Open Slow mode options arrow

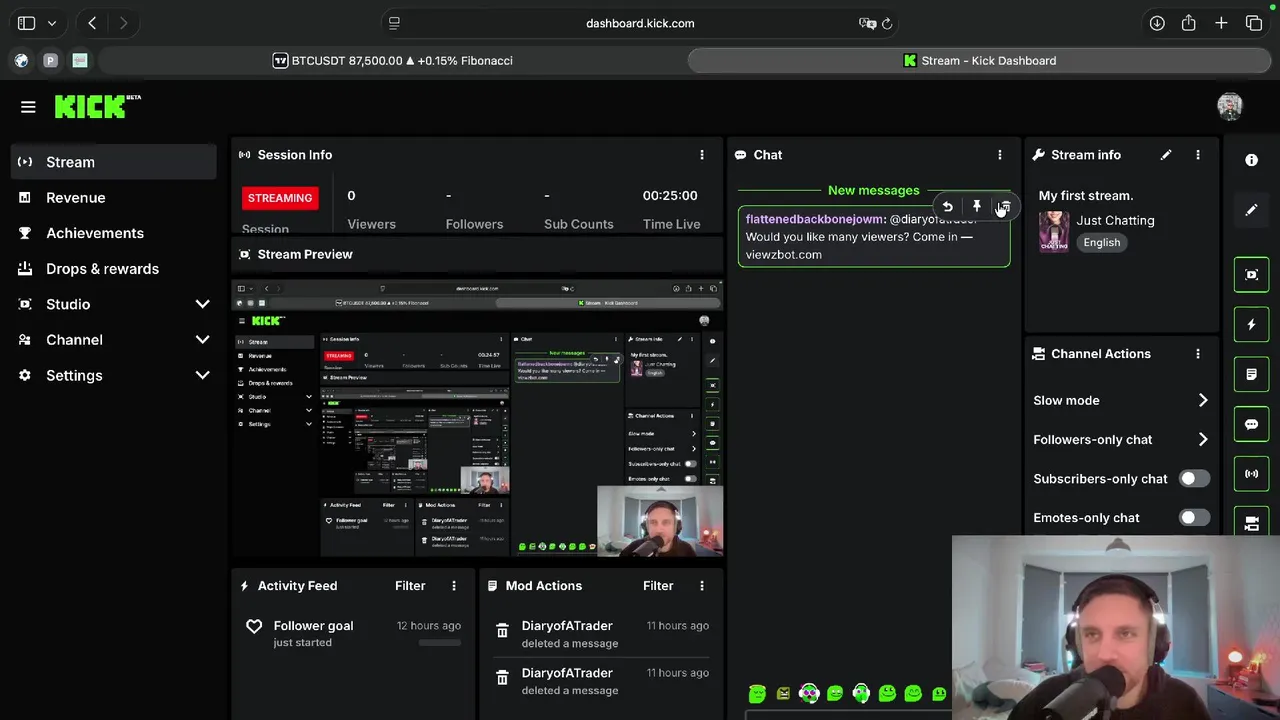[x=1203, y=400]
